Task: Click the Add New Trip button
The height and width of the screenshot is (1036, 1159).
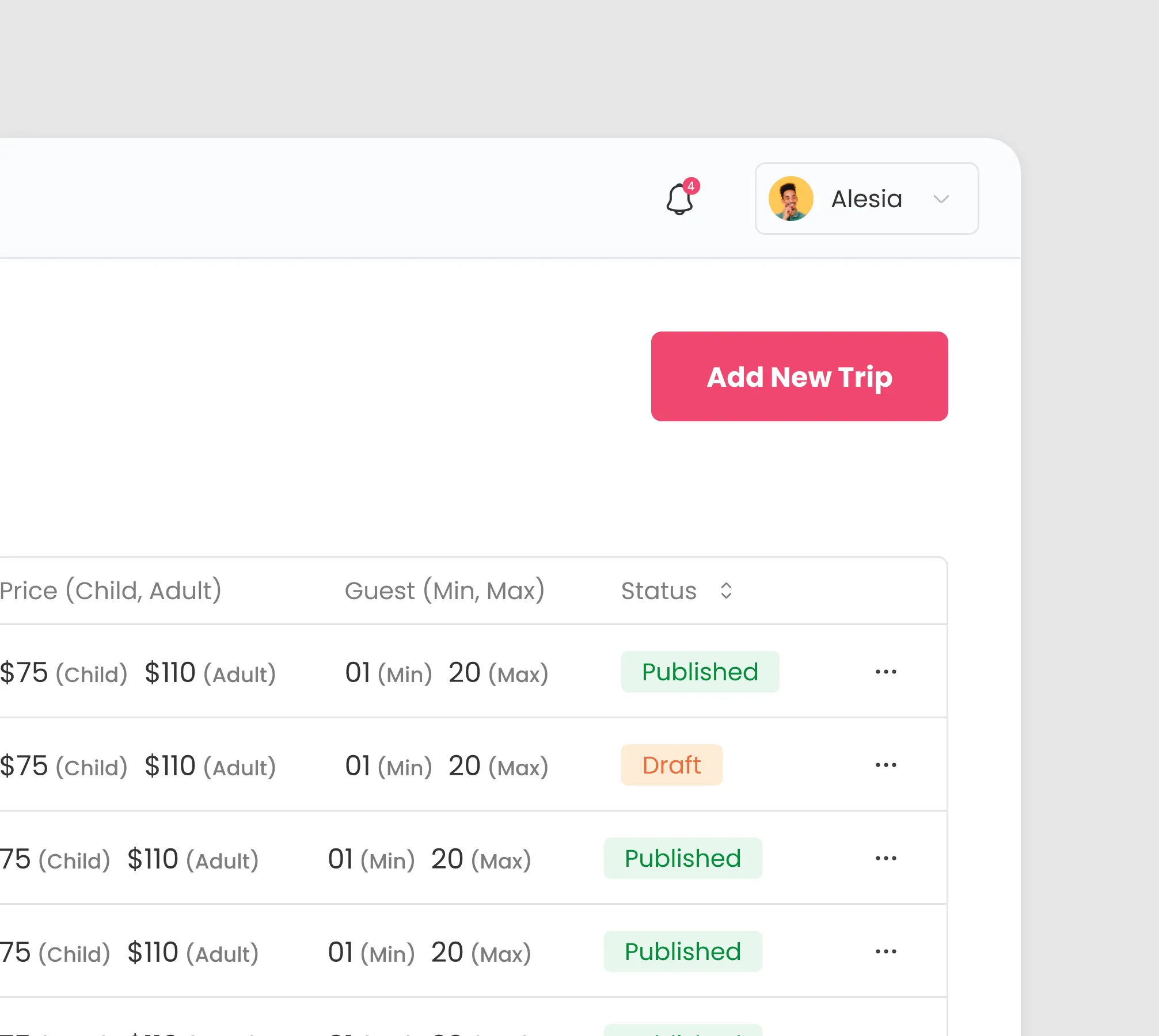Action: [x=799, y=376]
